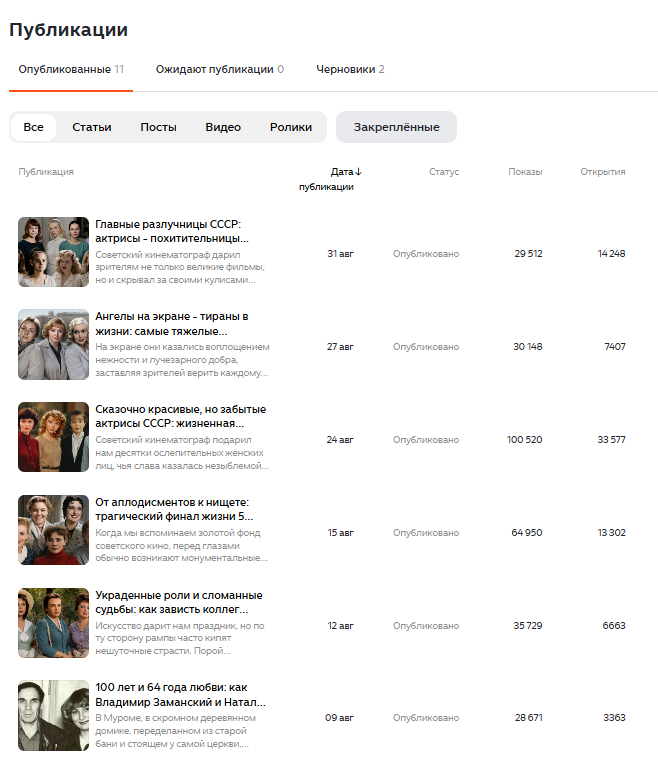
Task: Open thumbnail of Главные разлучницы СССР article
Action: click(54, 252)
